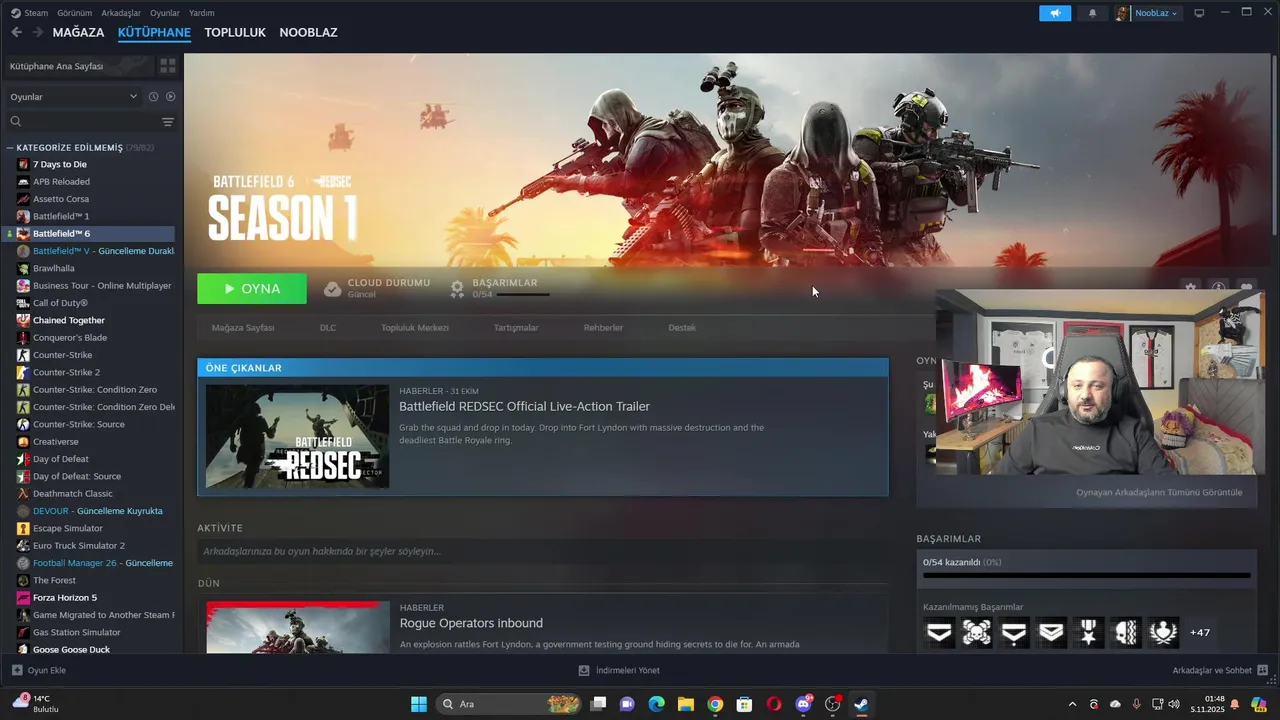This screenshot has width=1280, height=720.
Task: Click the Windows taskbar search box
Action: [x=510, y=704]
